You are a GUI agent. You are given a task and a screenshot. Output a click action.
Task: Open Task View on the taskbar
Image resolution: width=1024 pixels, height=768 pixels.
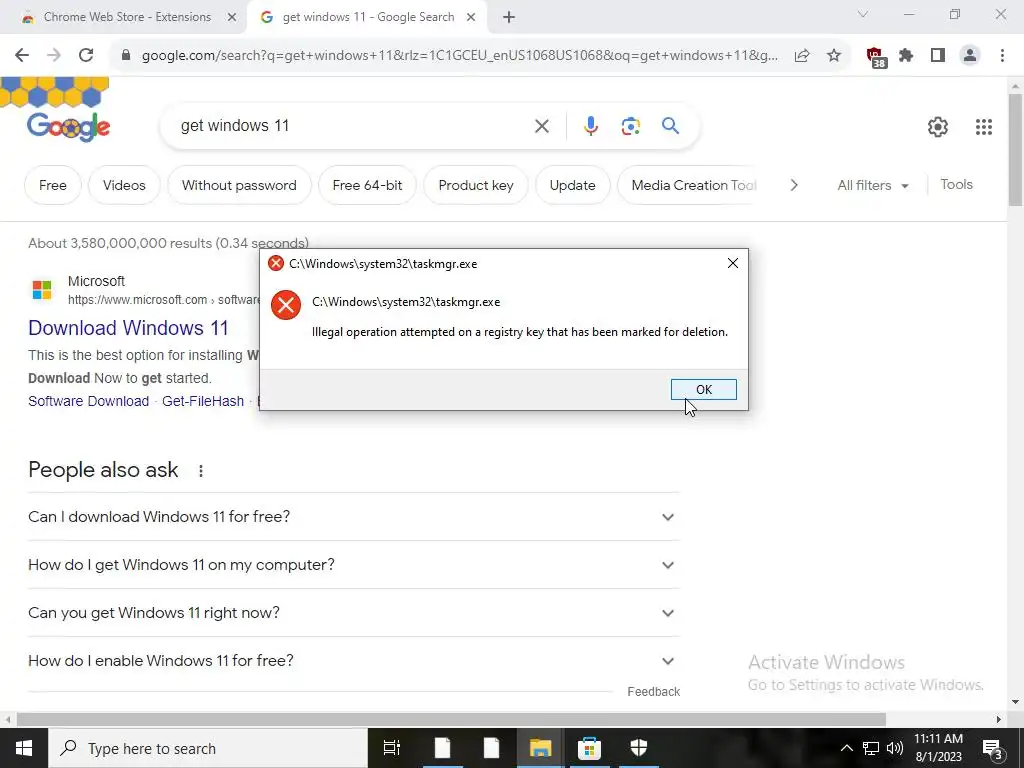[392, 748]
